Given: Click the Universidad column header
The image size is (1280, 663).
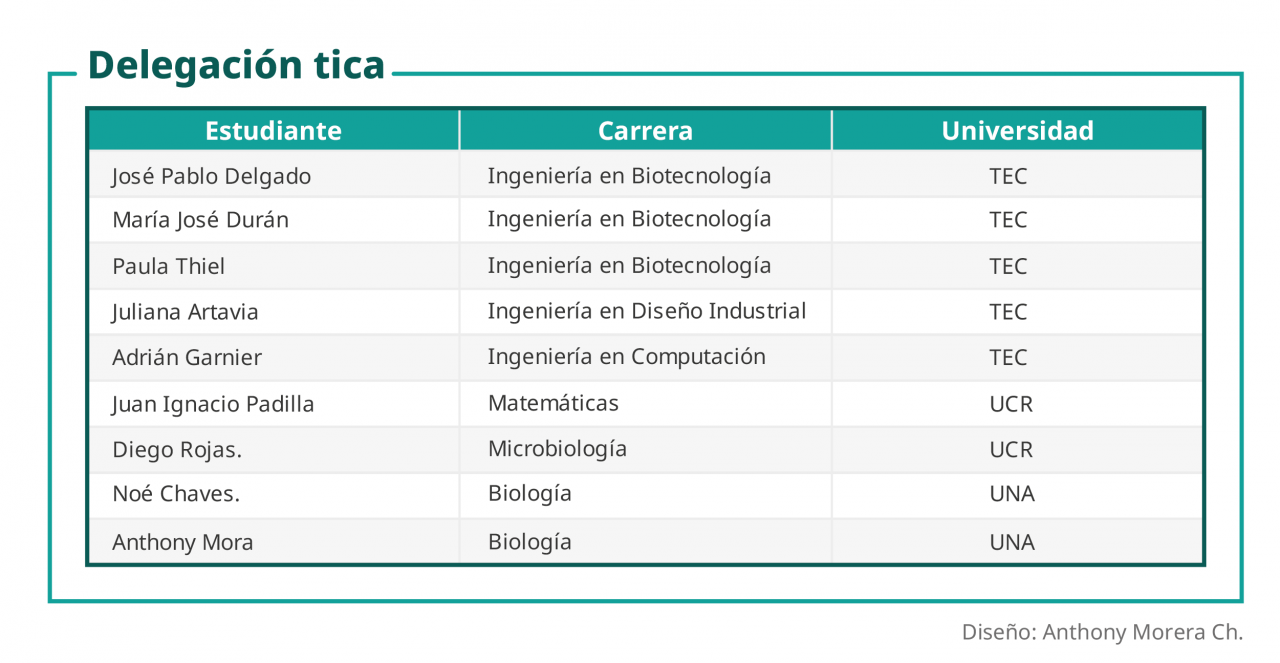Looking at the screenshot, I should [x=1017, y=131].
